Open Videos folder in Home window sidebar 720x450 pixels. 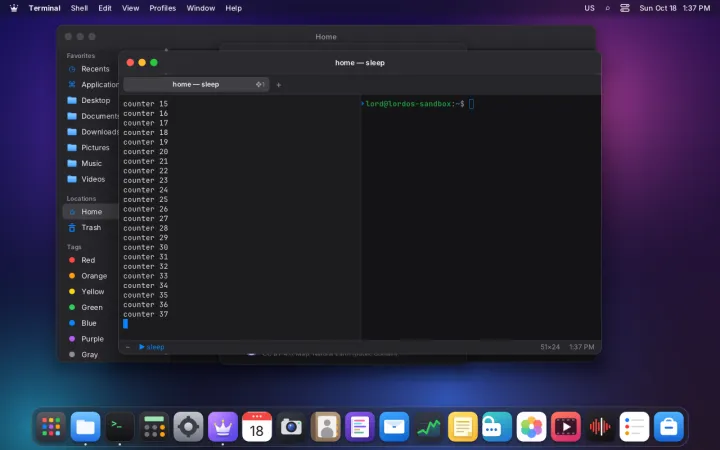click(x=91, y=179)
